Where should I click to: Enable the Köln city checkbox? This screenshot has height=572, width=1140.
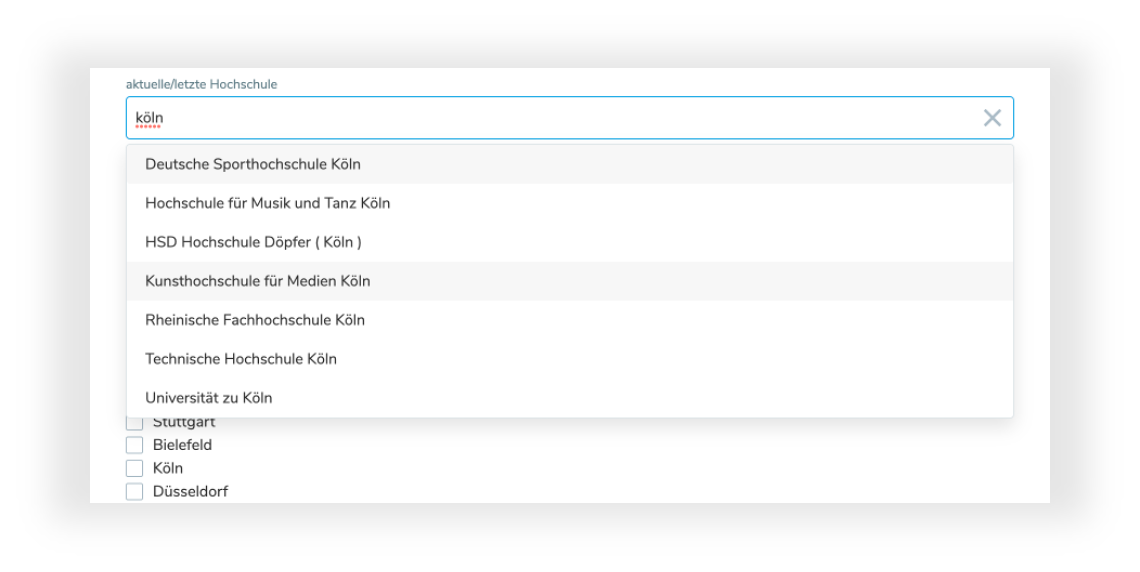[134, 468]
